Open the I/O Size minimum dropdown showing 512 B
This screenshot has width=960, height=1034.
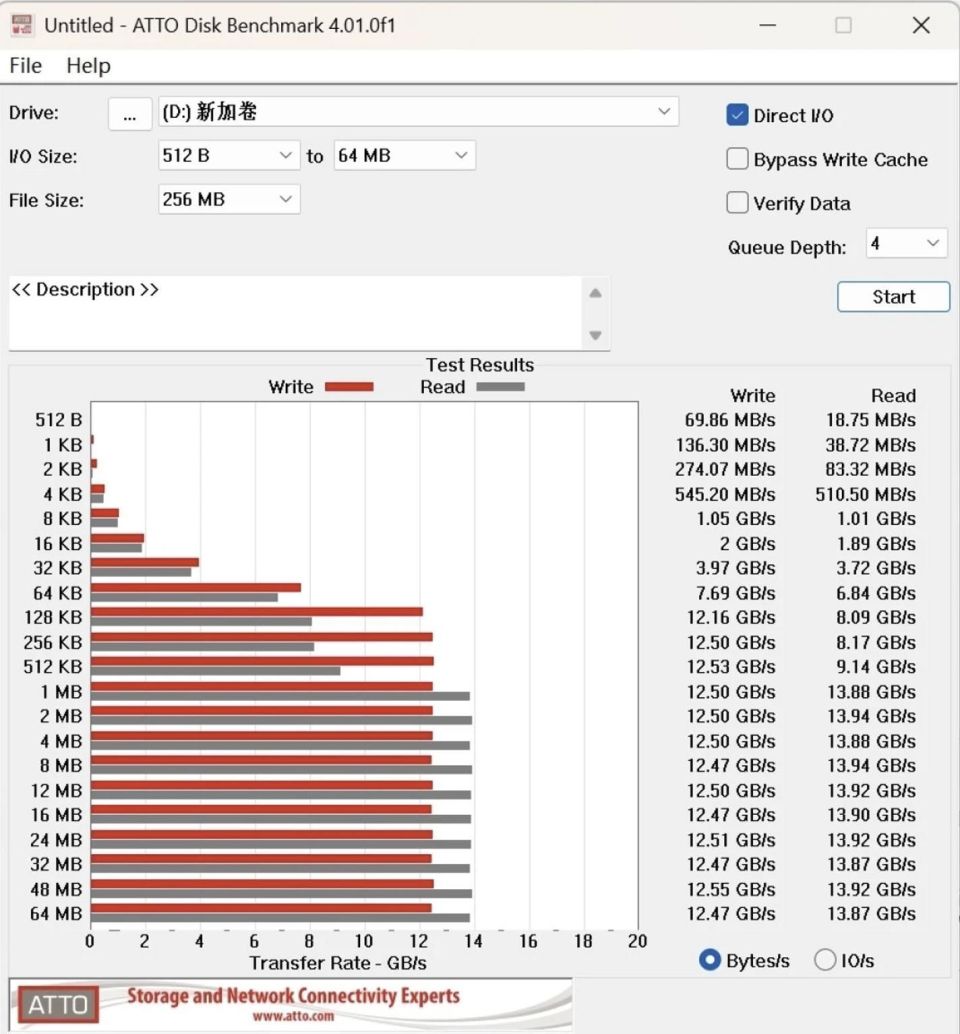(x=229, y=156)
